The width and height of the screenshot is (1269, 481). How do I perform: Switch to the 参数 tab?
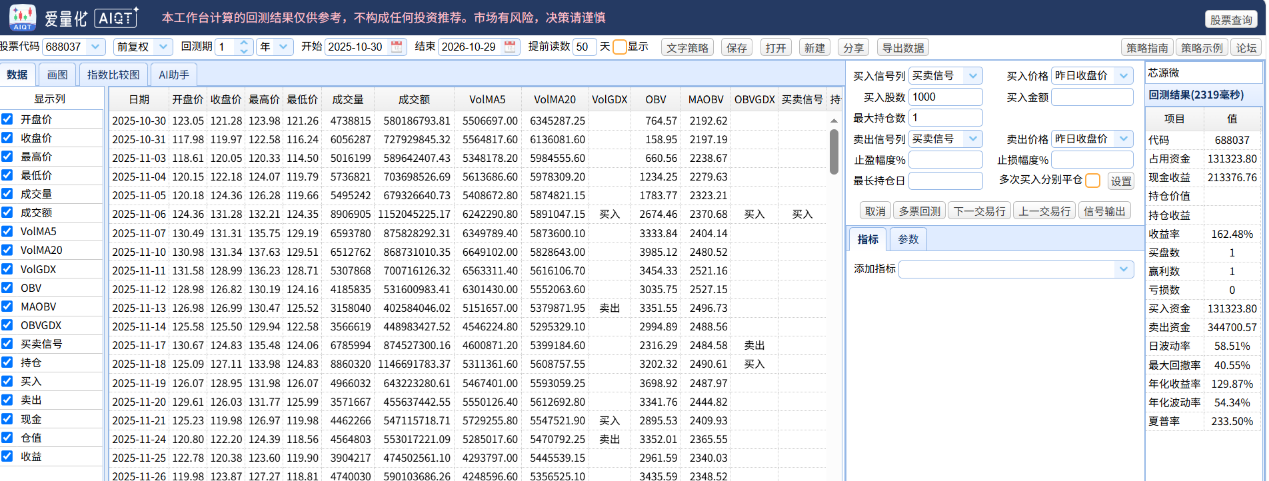click(908, 239)
